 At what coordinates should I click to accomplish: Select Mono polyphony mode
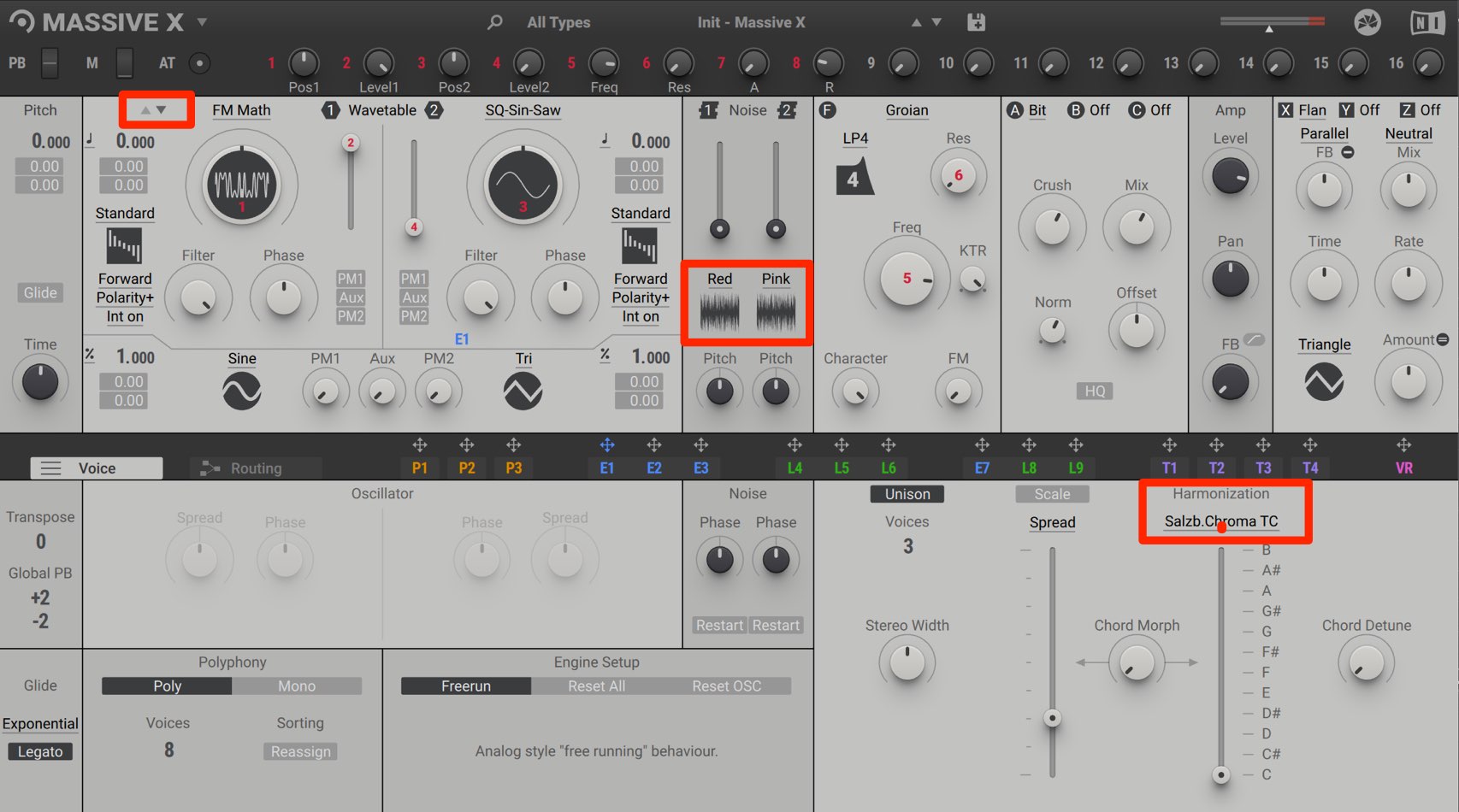tap(297, 686)
